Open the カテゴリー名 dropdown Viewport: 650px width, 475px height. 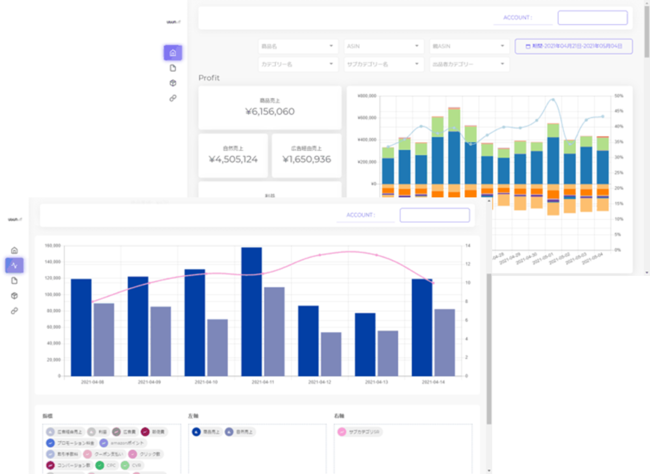pyautogui.click(x=298, y=64)
